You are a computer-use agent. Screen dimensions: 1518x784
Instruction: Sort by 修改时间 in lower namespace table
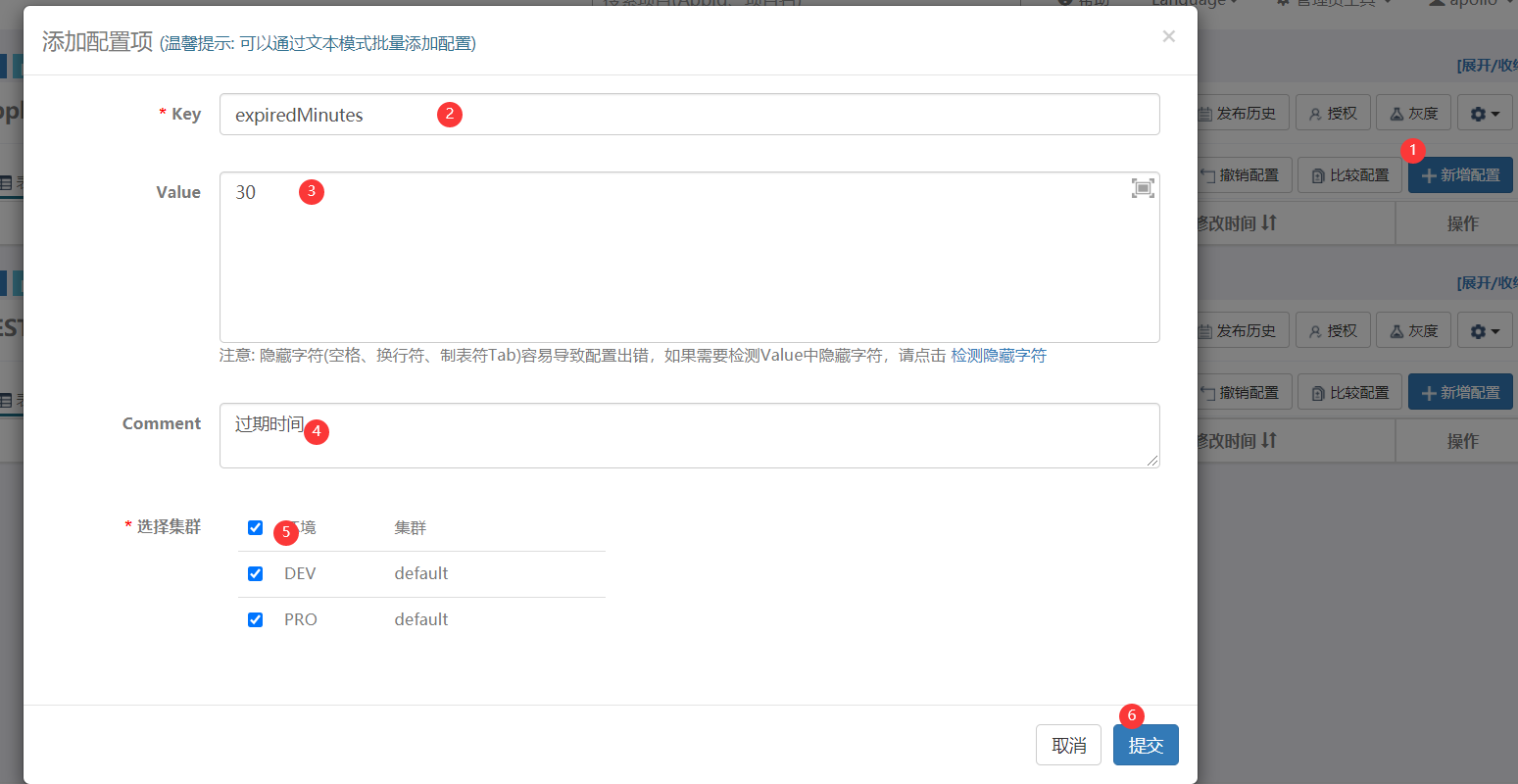(1237, 441)
